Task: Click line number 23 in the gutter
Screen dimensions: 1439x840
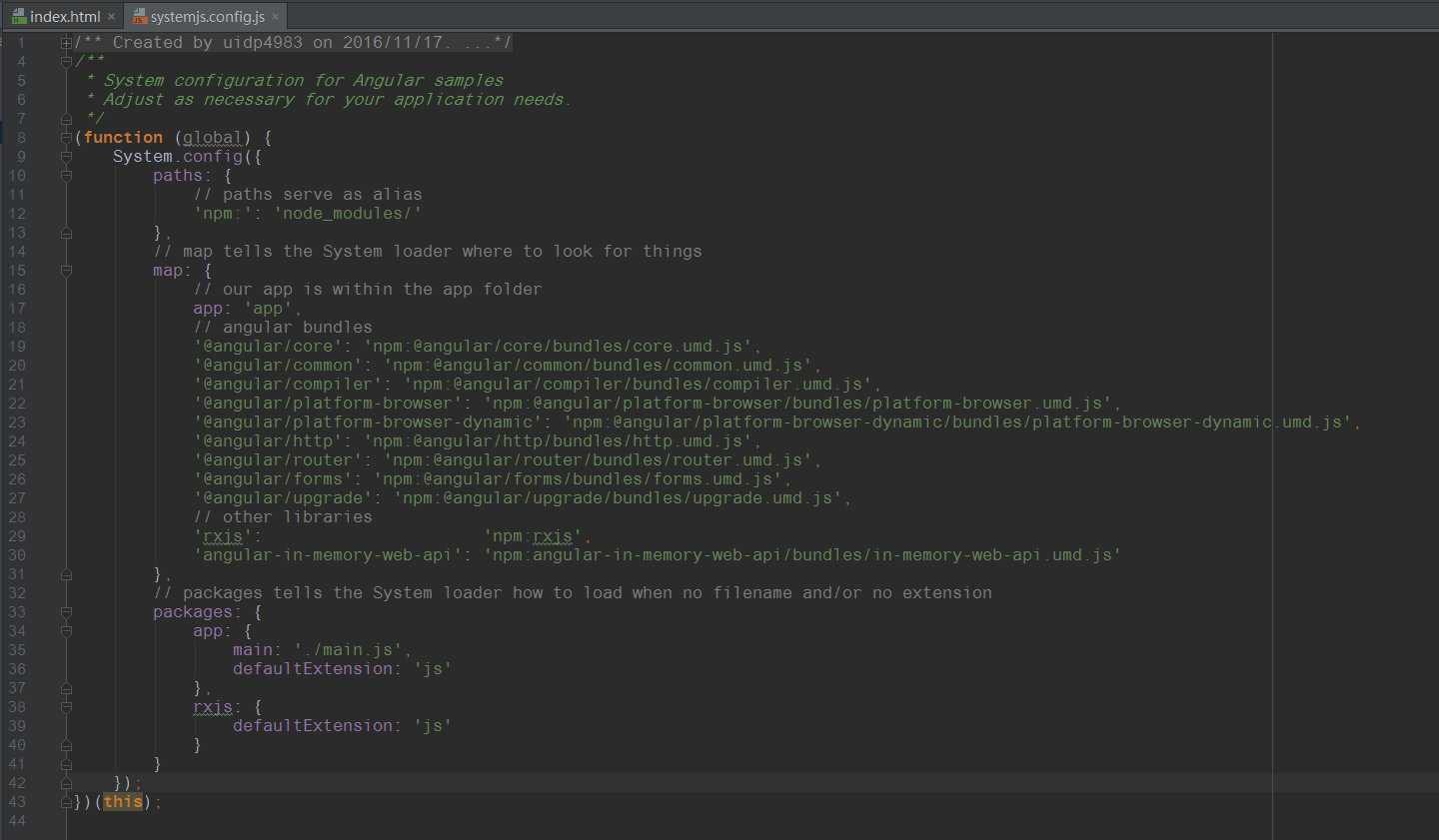Action: pyautogui.click(x=17, y=422)
